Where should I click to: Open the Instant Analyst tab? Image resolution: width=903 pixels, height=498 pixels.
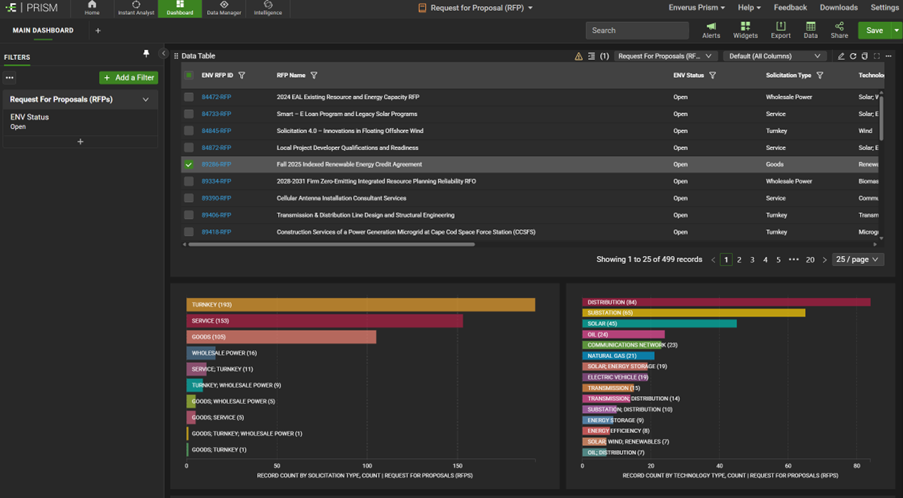click(136, 9)
